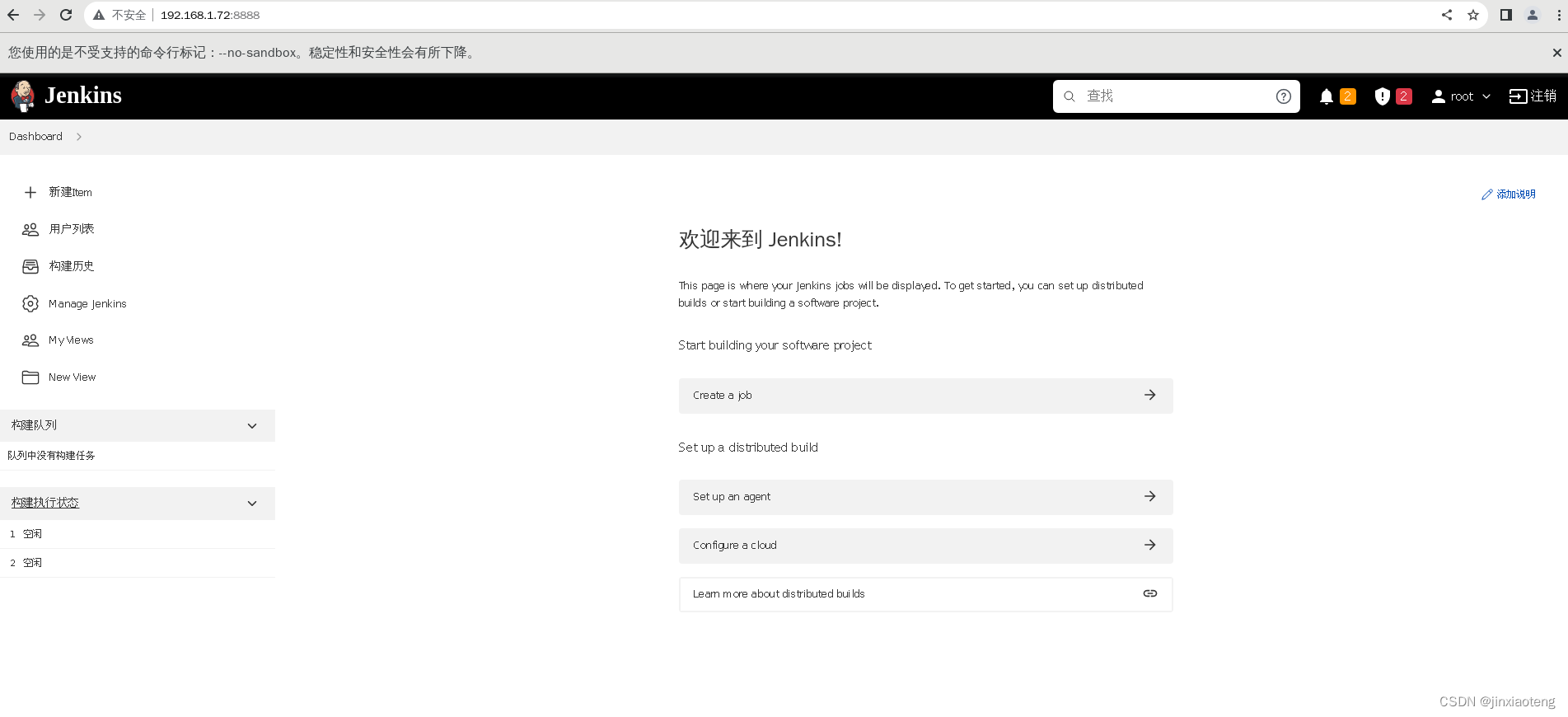Click the search help question mark icon
This screenshot has width=1568, height=717.
point(1284,96)
